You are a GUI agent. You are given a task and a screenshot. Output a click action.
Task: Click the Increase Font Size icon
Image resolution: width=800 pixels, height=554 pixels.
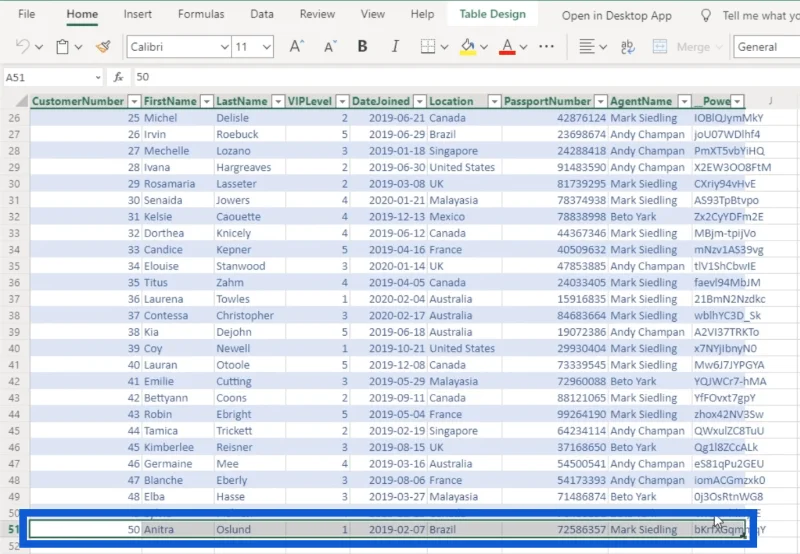[x=296, y=47]
